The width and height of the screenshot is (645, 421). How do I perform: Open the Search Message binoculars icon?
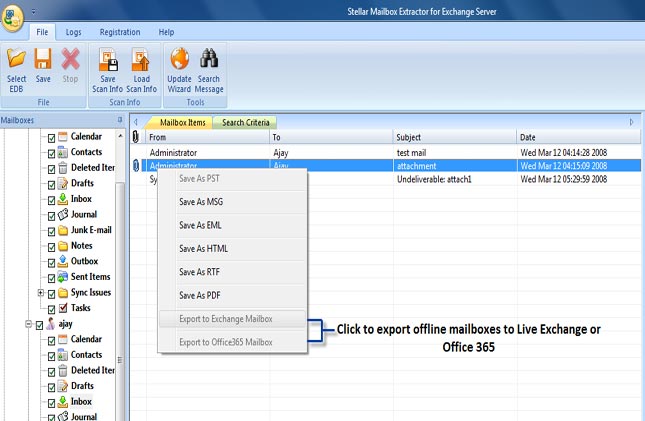click(x=209, y=58)
